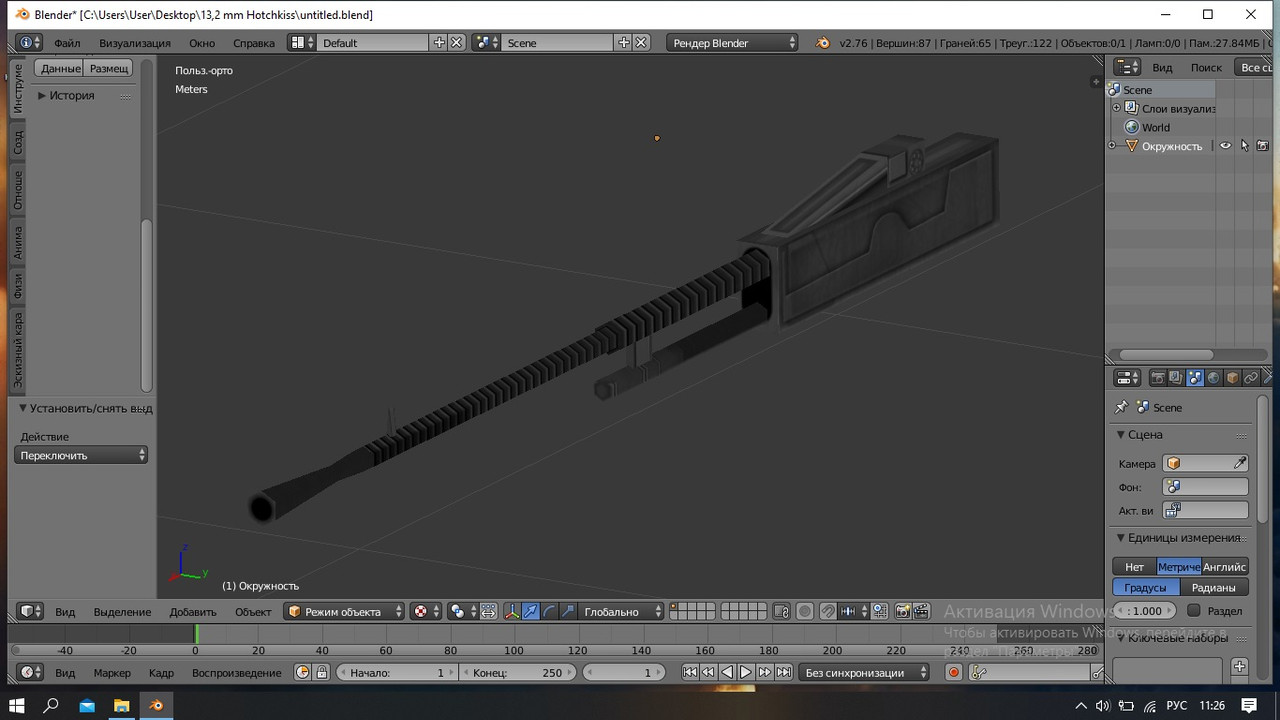Click the pin icon next to Scene

(x=1121, y=407)
